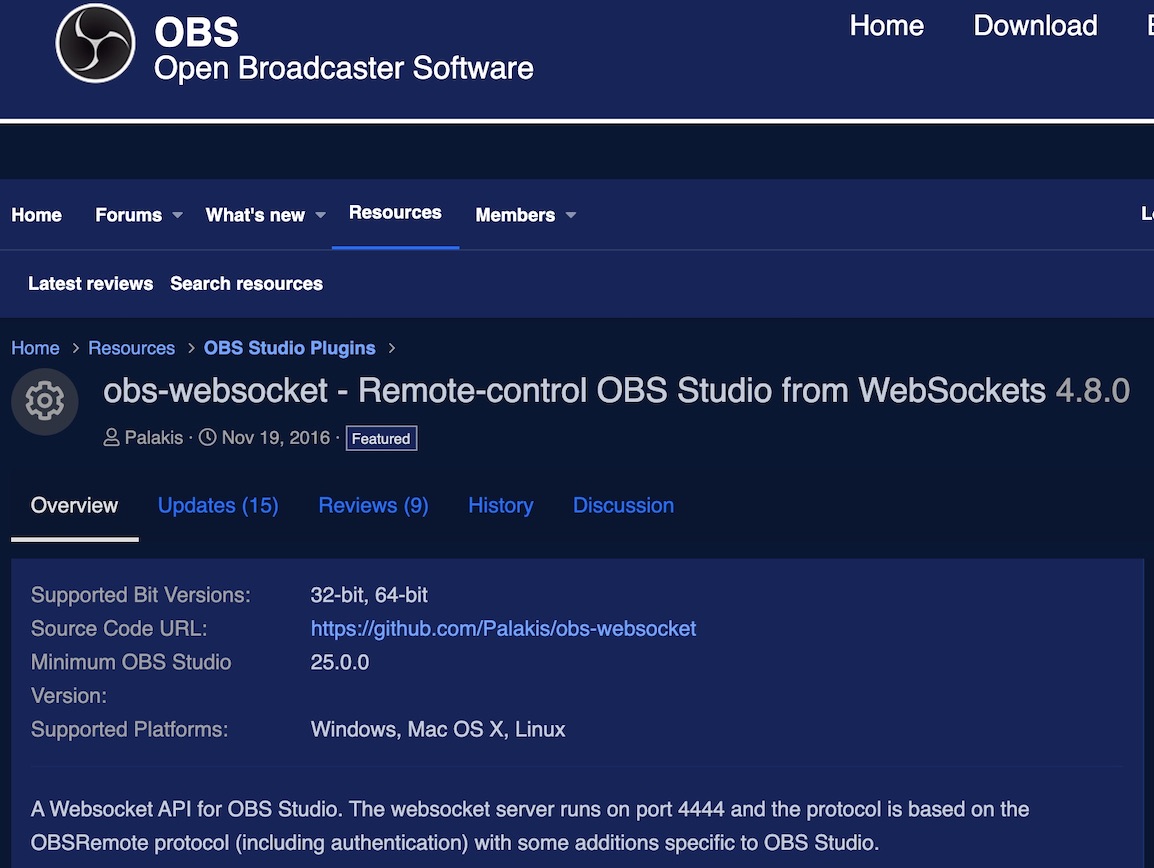
Task: Open the Discussion tab
Action: [x=623, y=506]
